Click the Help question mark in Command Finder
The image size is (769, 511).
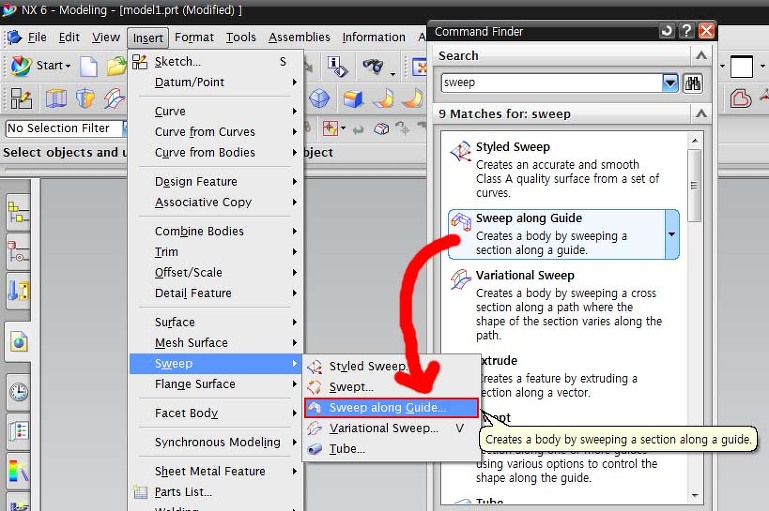[687, 31]
